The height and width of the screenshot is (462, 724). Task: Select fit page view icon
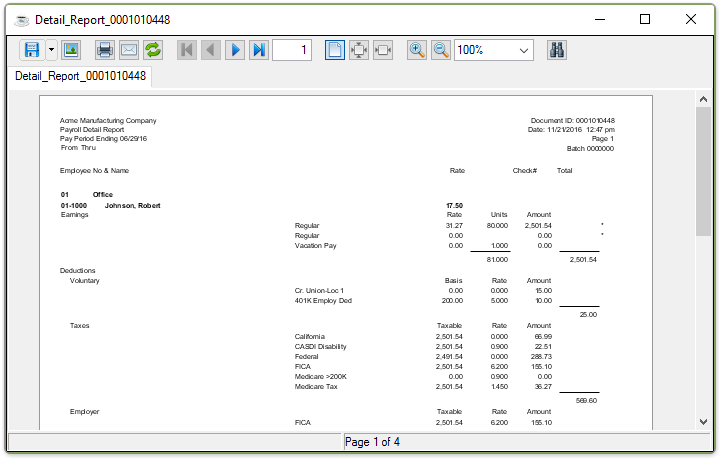(359, 50)
